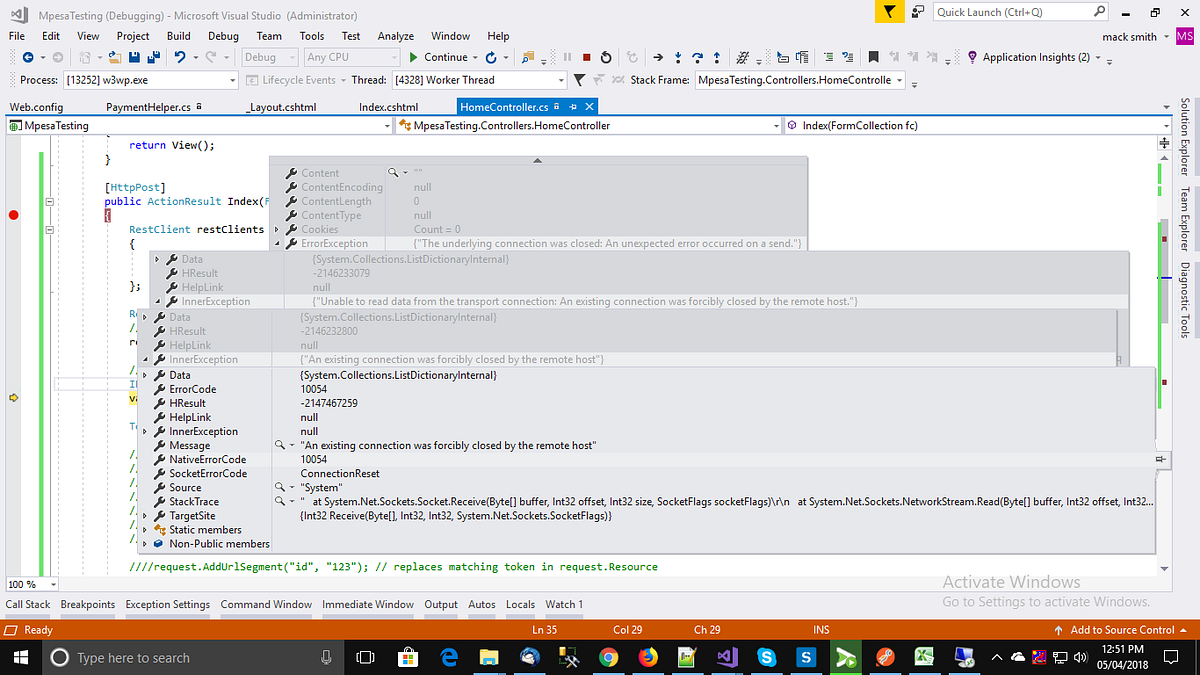Viewport: 1200px width, 675px height.
Task: Click the Restart debugging icon
Action: [605, 57]
